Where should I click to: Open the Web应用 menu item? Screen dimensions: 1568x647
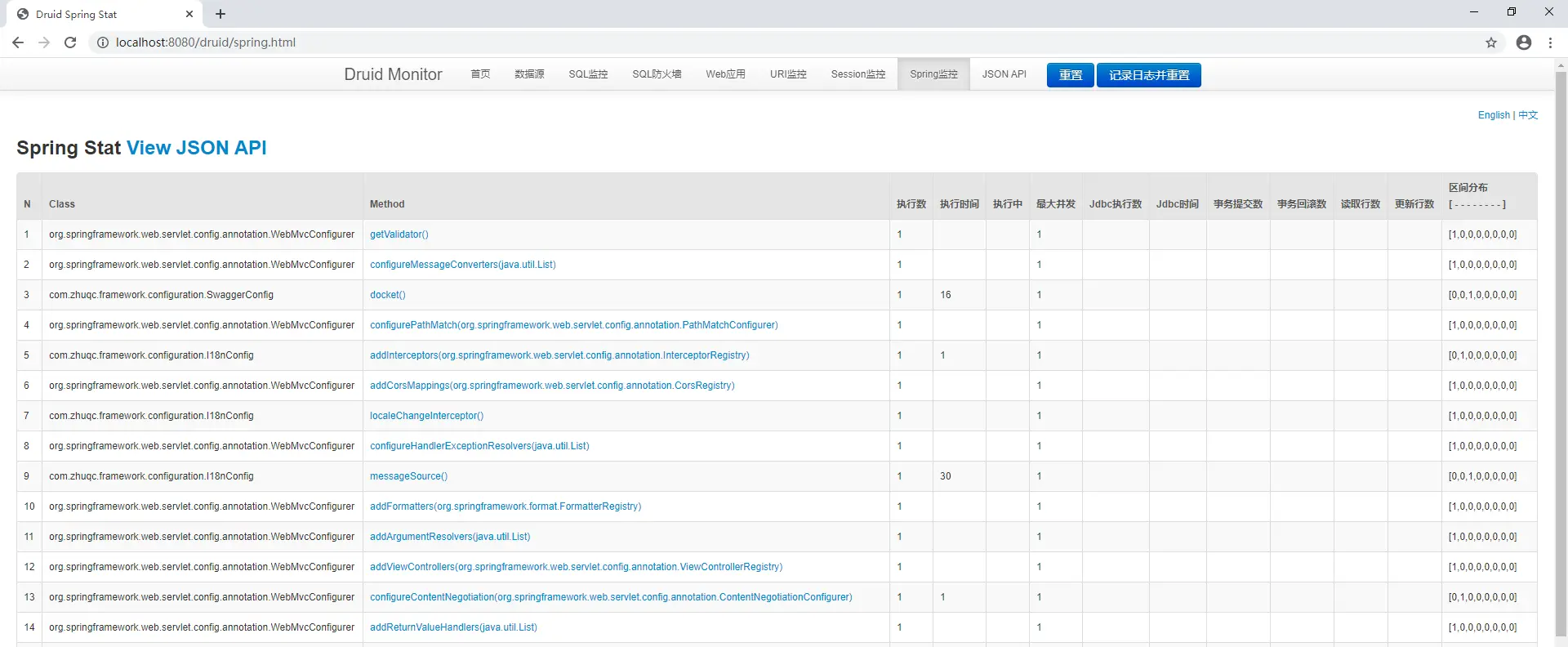725,74
